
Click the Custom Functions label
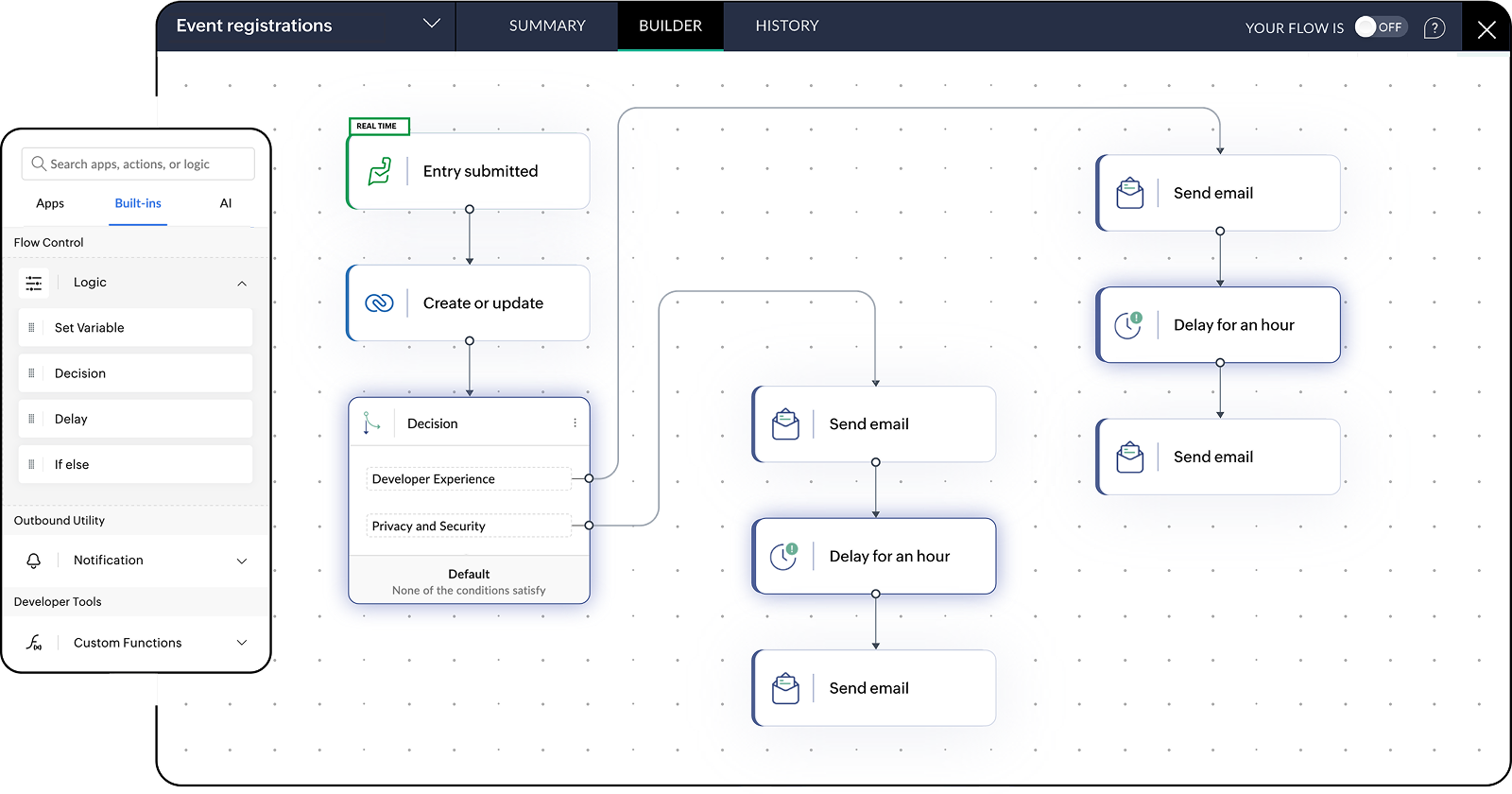click(x=128, y=643)
